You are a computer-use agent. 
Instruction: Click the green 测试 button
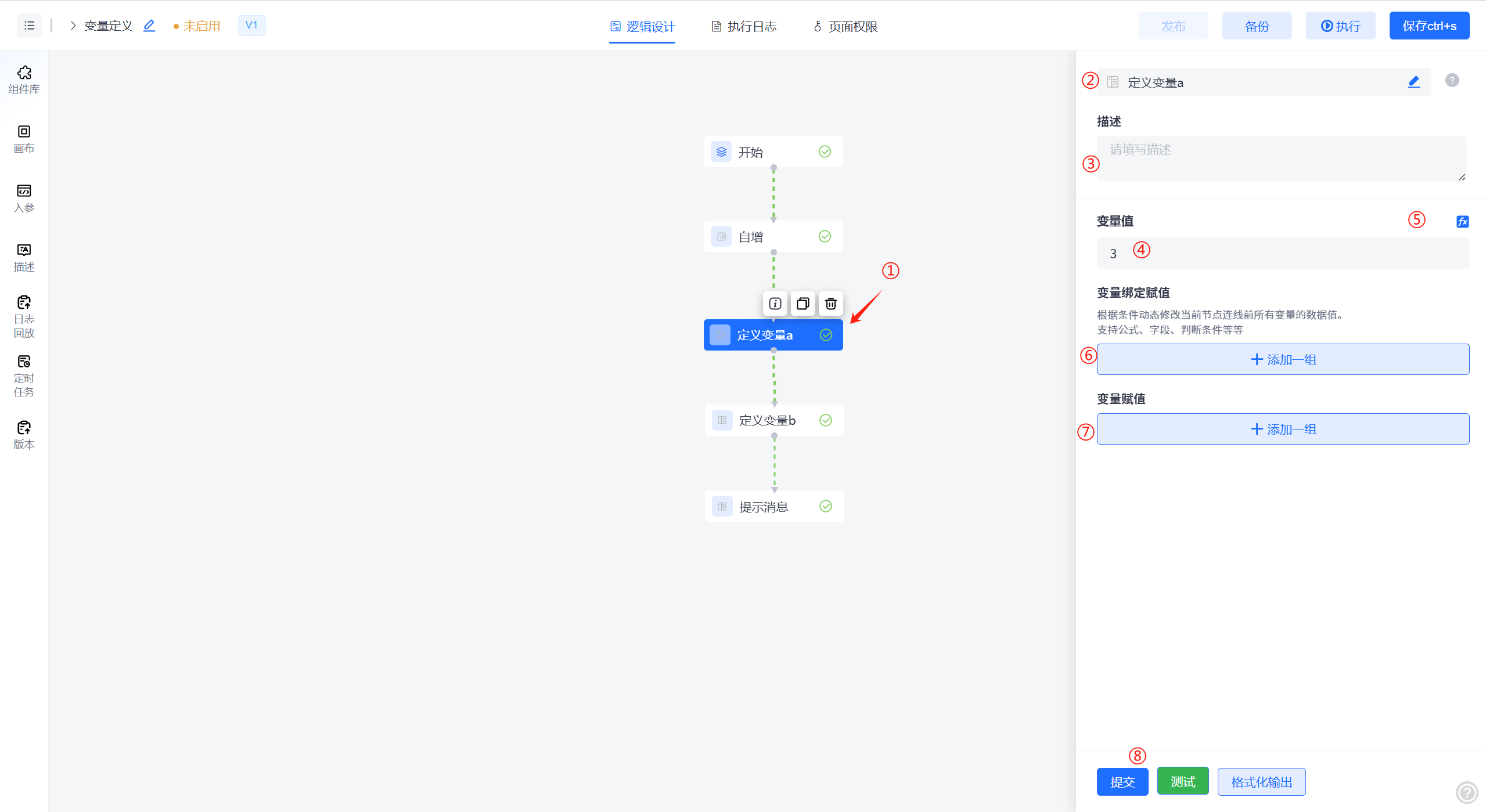(1182, 781)
